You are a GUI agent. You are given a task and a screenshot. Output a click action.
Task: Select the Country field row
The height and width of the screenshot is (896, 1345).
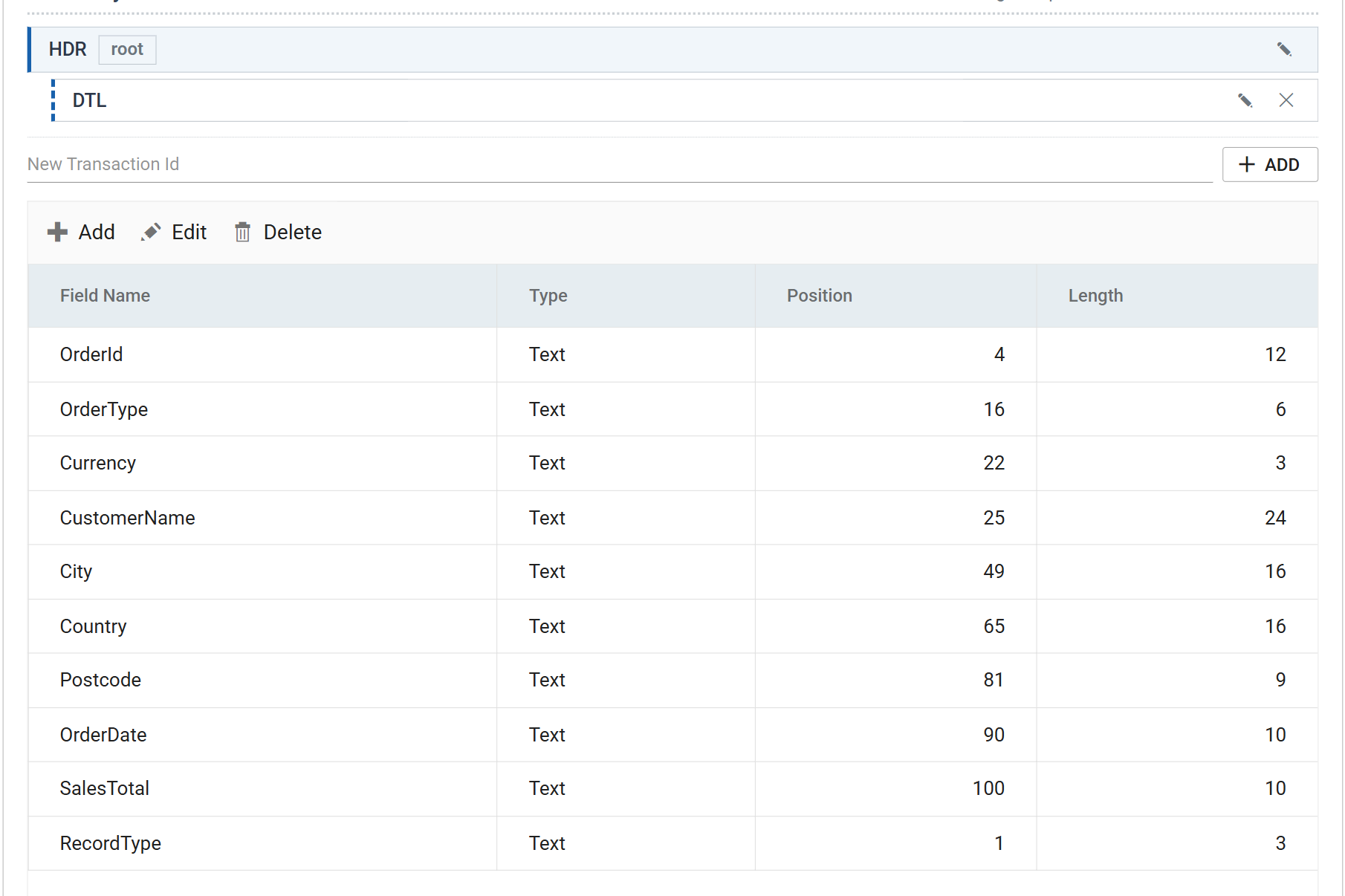[672, 626]
